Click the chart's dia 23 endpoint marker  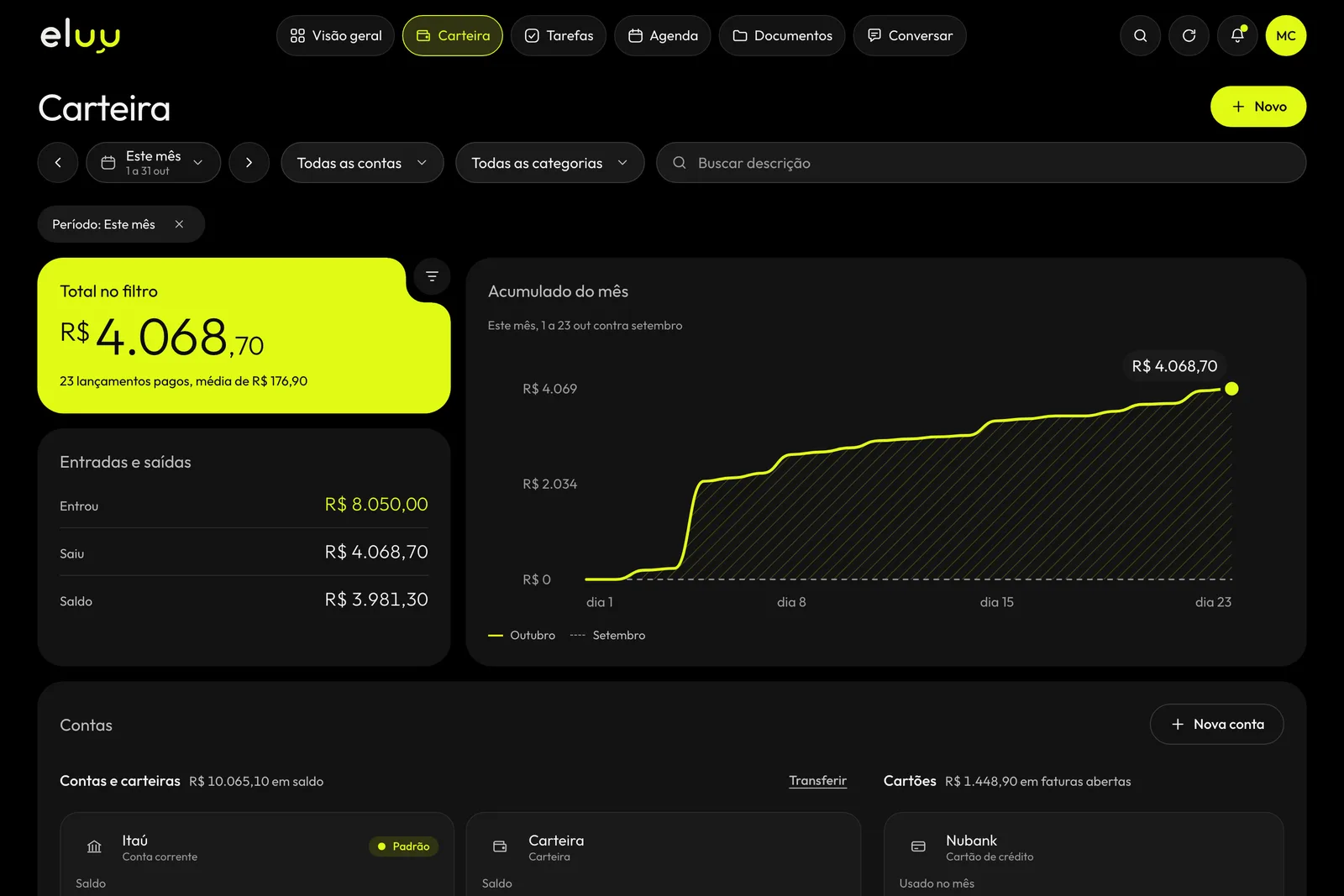[x=1231, y=389]
